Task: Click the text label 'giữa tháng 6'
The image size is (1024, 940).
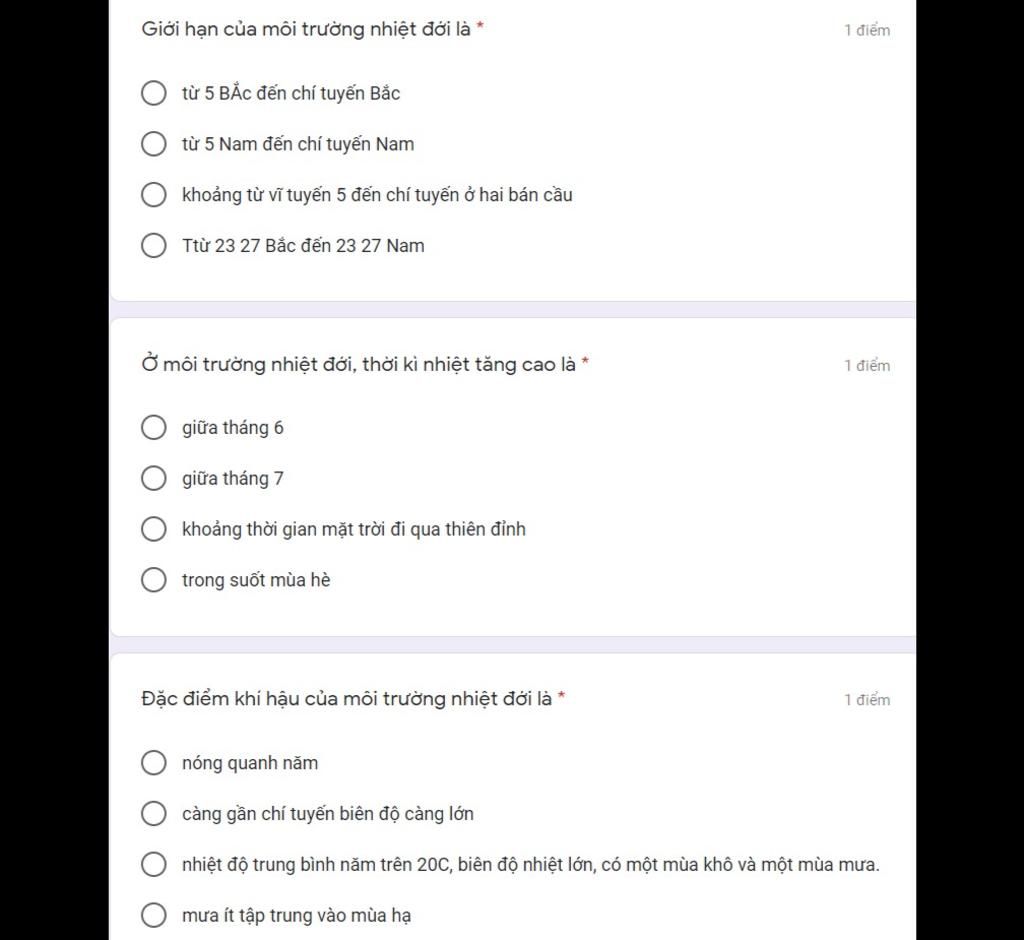Action: (232, 428)
